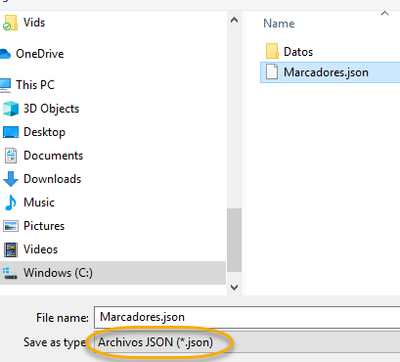400x362 pixels.
Task: Click the Pictures icon in navigation pane
Action: click(11, 226)
